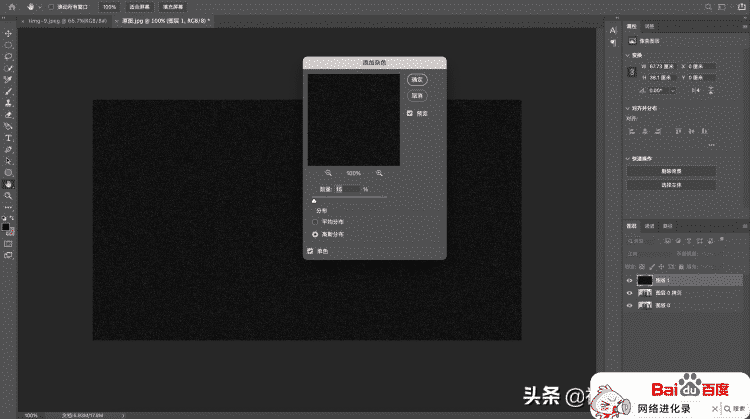The width and height of the screenshot is (750, 419).
Task: Open the Properties panel options menu
Action: (744, 26)
